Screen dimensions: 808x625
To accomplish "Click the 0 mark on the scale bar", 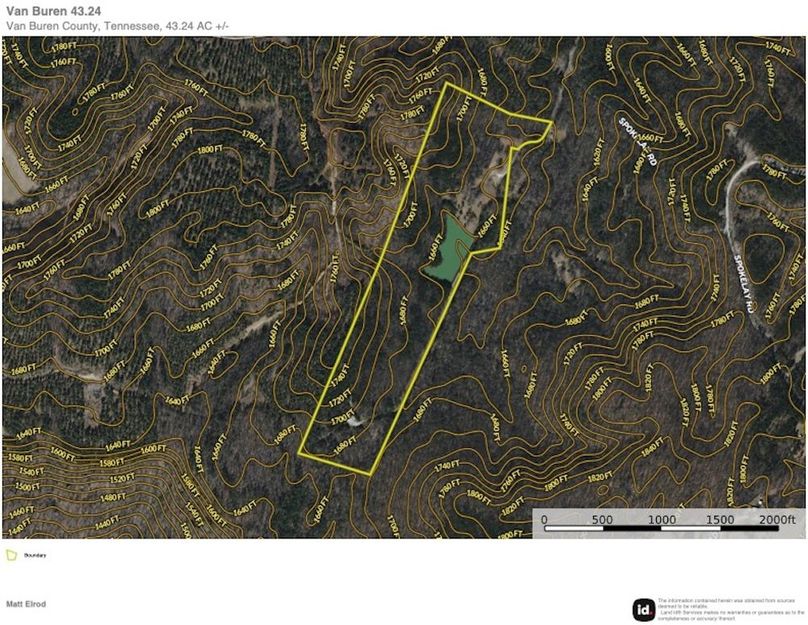I will 545,520.
